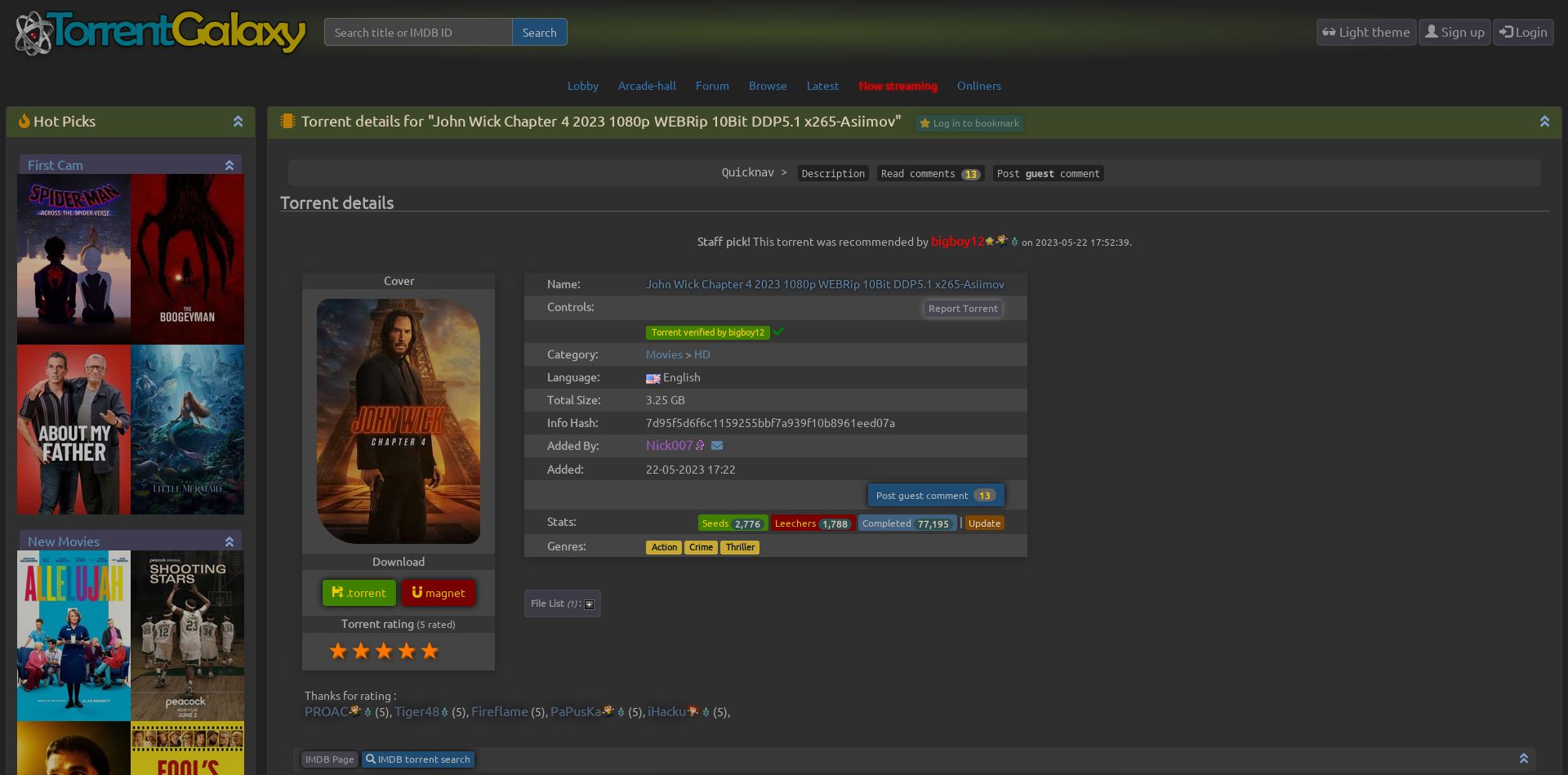This screenshot has height=775, width=1568.
Task: Open iHacku user profile
Action: [666, 712]
